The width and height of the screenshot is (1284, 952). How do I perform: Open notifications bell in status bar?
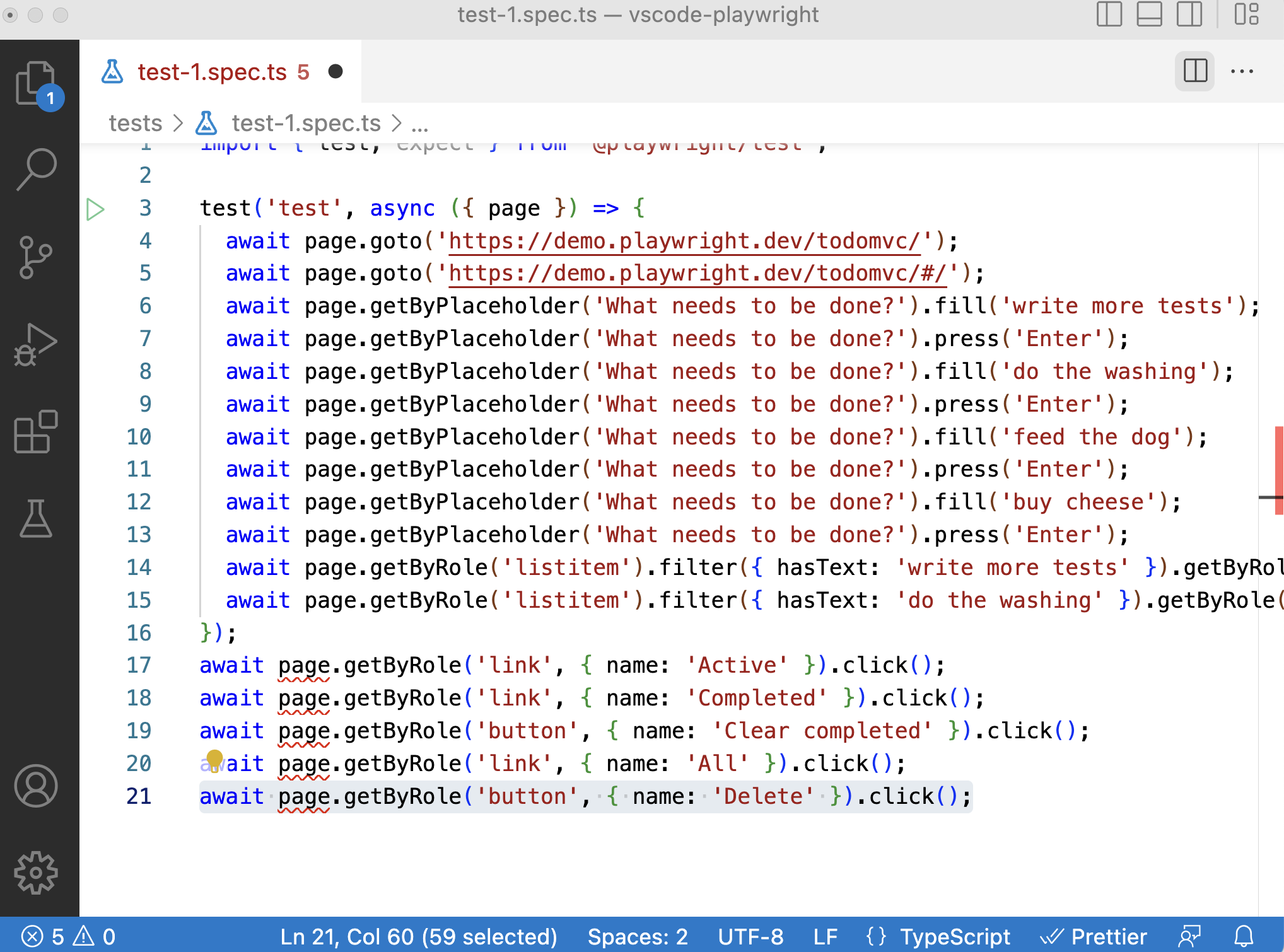[1244, 936]
